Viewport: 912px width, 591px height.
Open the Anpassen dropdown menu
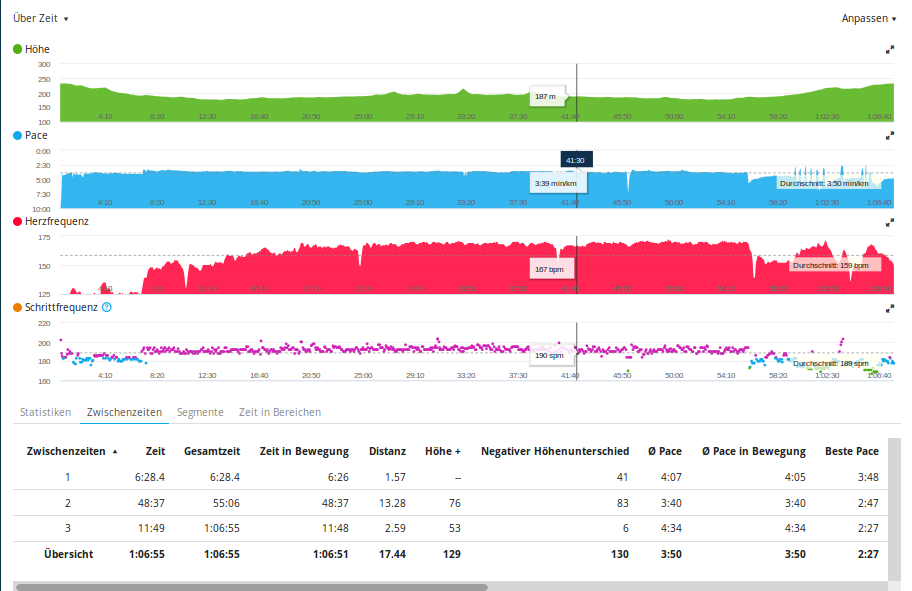(868, 18)
